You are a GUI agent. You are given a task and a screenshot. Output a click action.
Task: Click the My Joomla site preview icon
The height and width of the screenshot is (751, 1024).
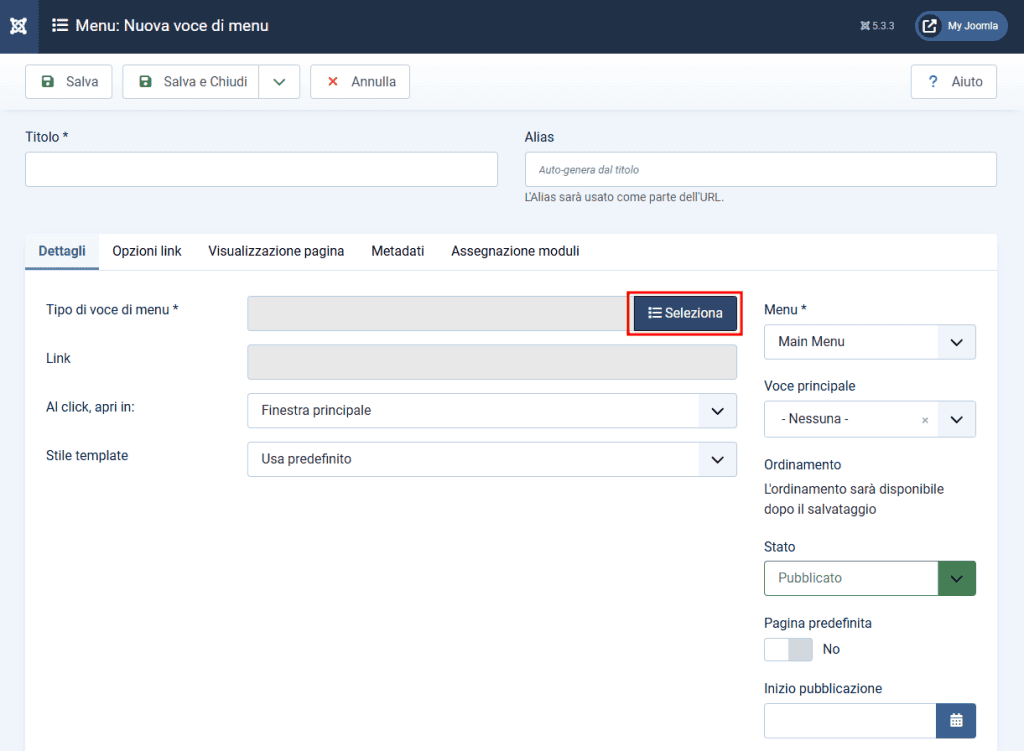point(928,26)
